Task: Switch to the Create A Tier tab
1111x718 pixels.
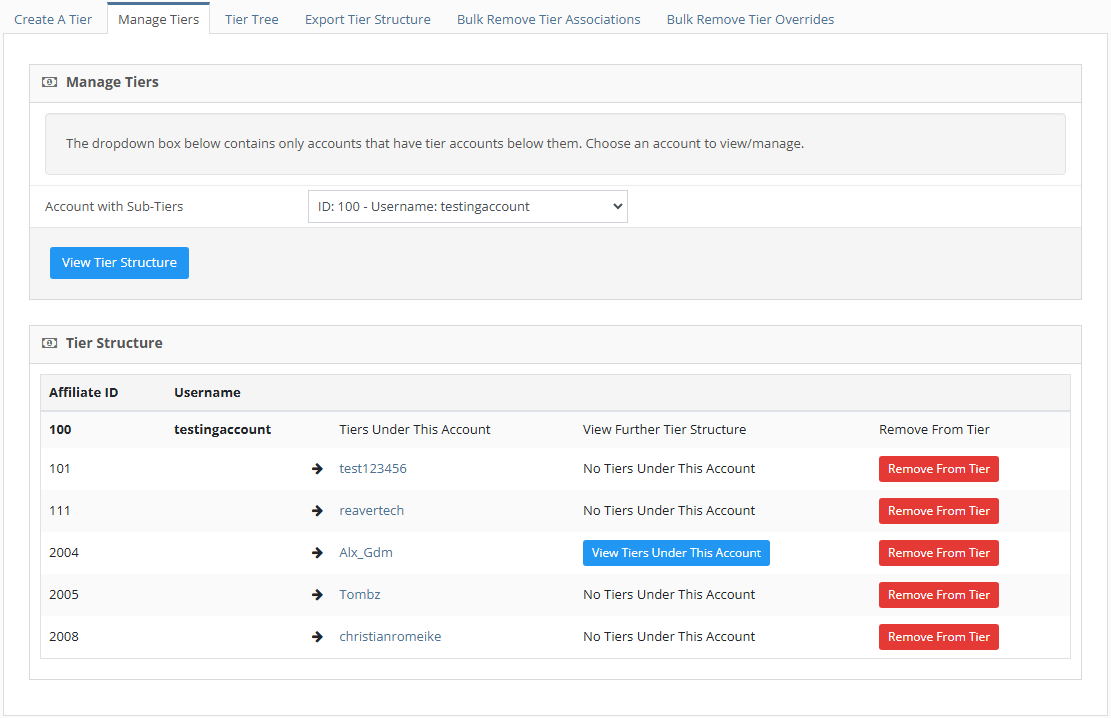Action: (x=53, y=19)
